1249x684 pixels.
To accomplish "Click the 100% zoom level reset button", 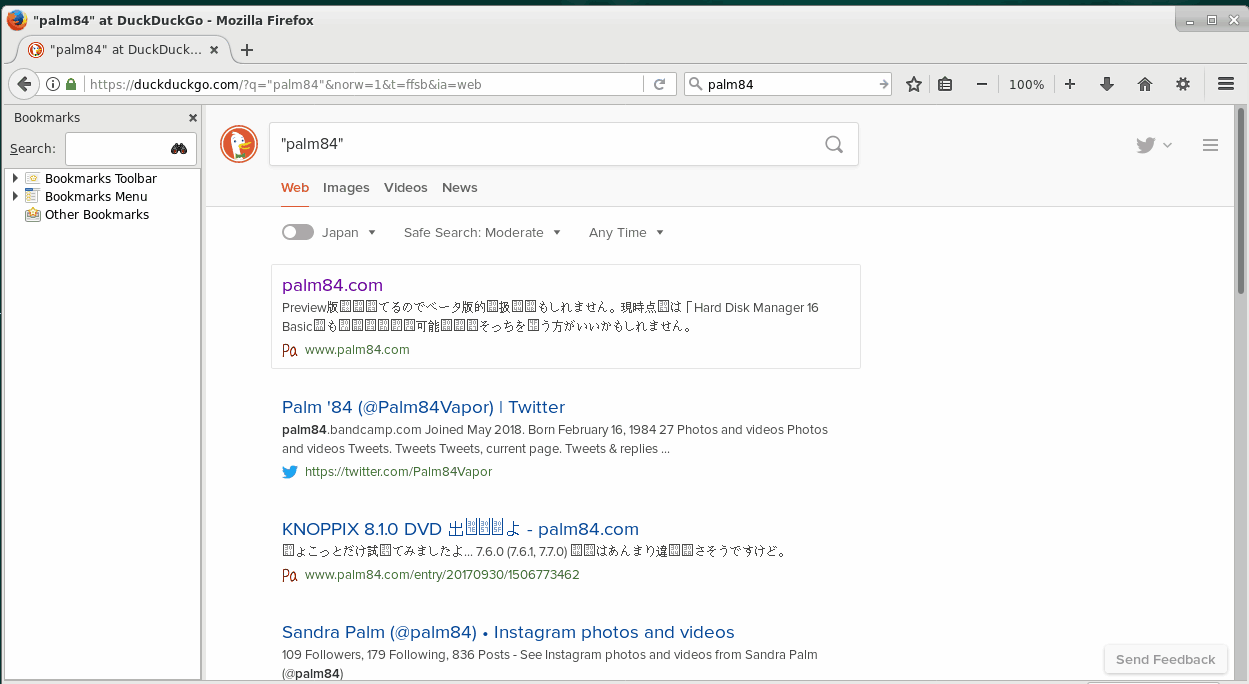I will (x=1026, y=85).
